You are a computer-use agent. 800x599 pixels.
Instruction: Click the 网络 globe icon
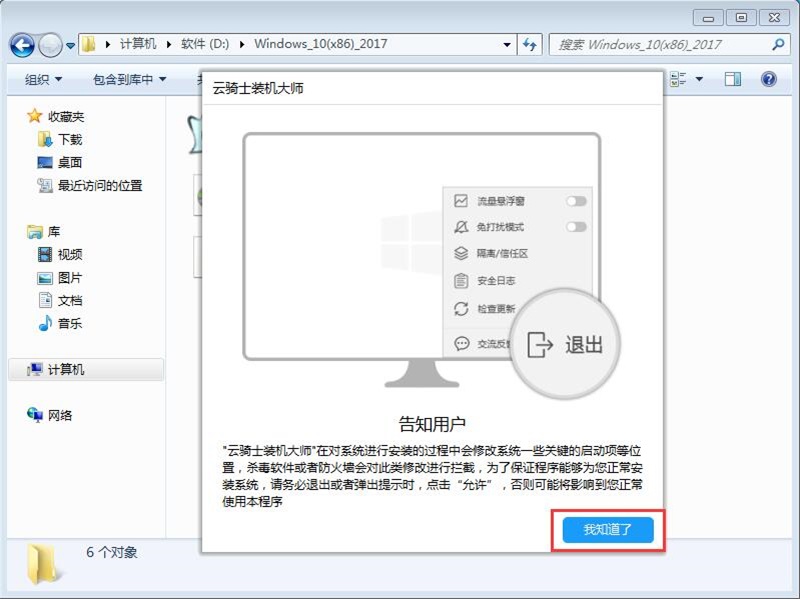click(x=35, y=415)
